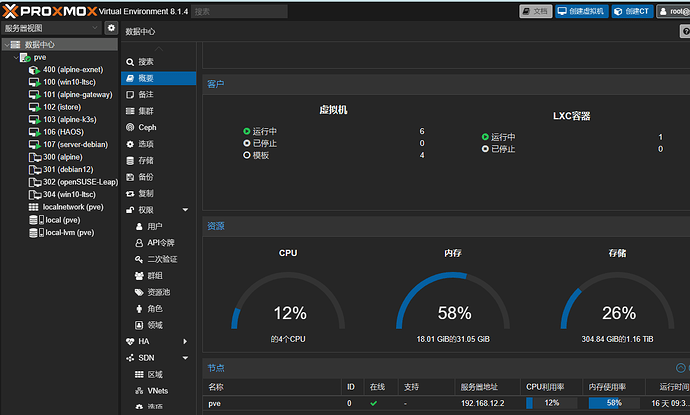Click the 300 (alpine) template icon
This screenshot has height=415, width=690.
[34, 157]
